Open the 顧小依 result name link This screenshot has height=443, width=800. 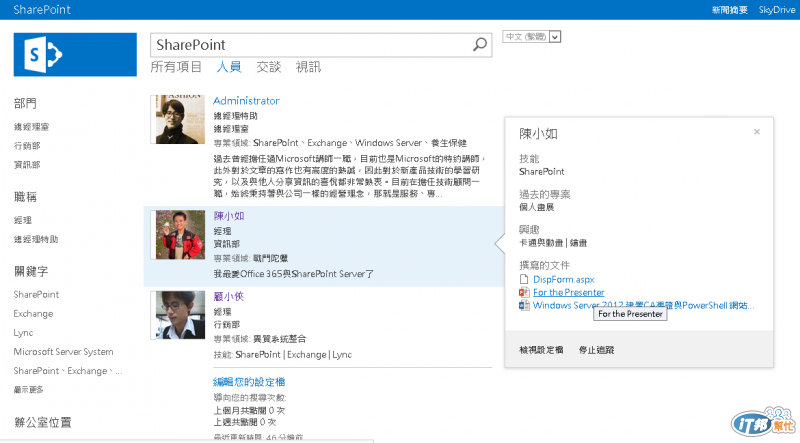229,296
